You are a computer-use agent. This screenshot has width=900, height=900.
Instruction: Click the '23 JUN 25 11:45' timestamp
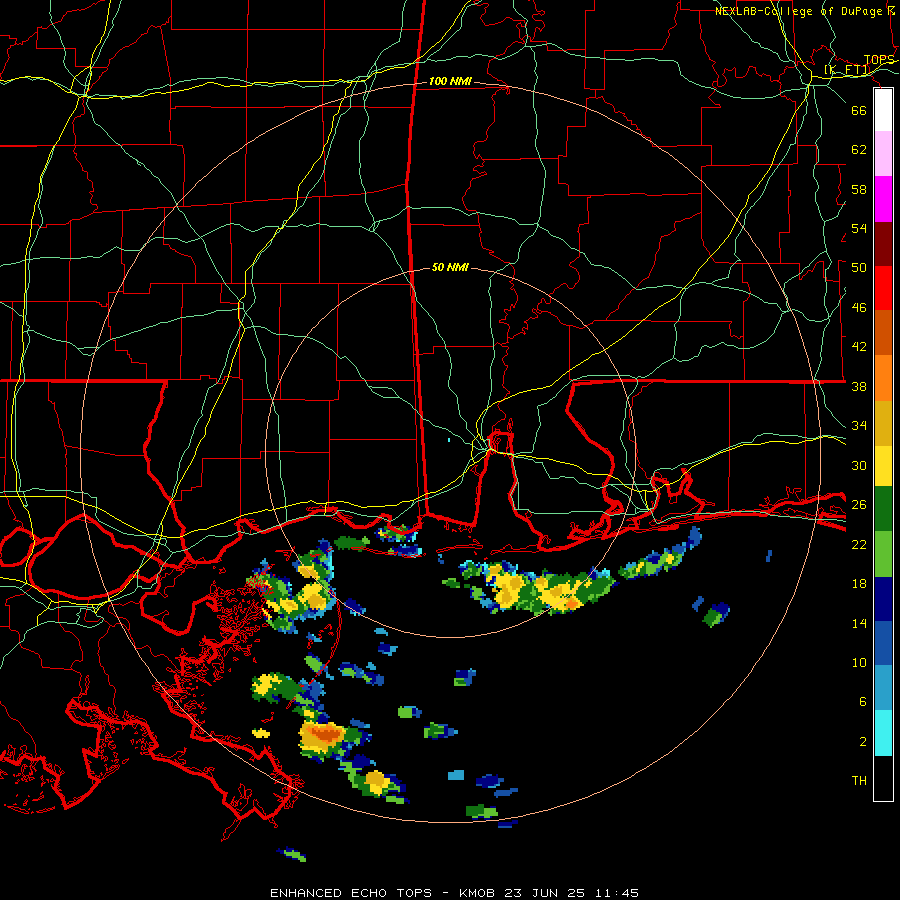click(571, 893)
